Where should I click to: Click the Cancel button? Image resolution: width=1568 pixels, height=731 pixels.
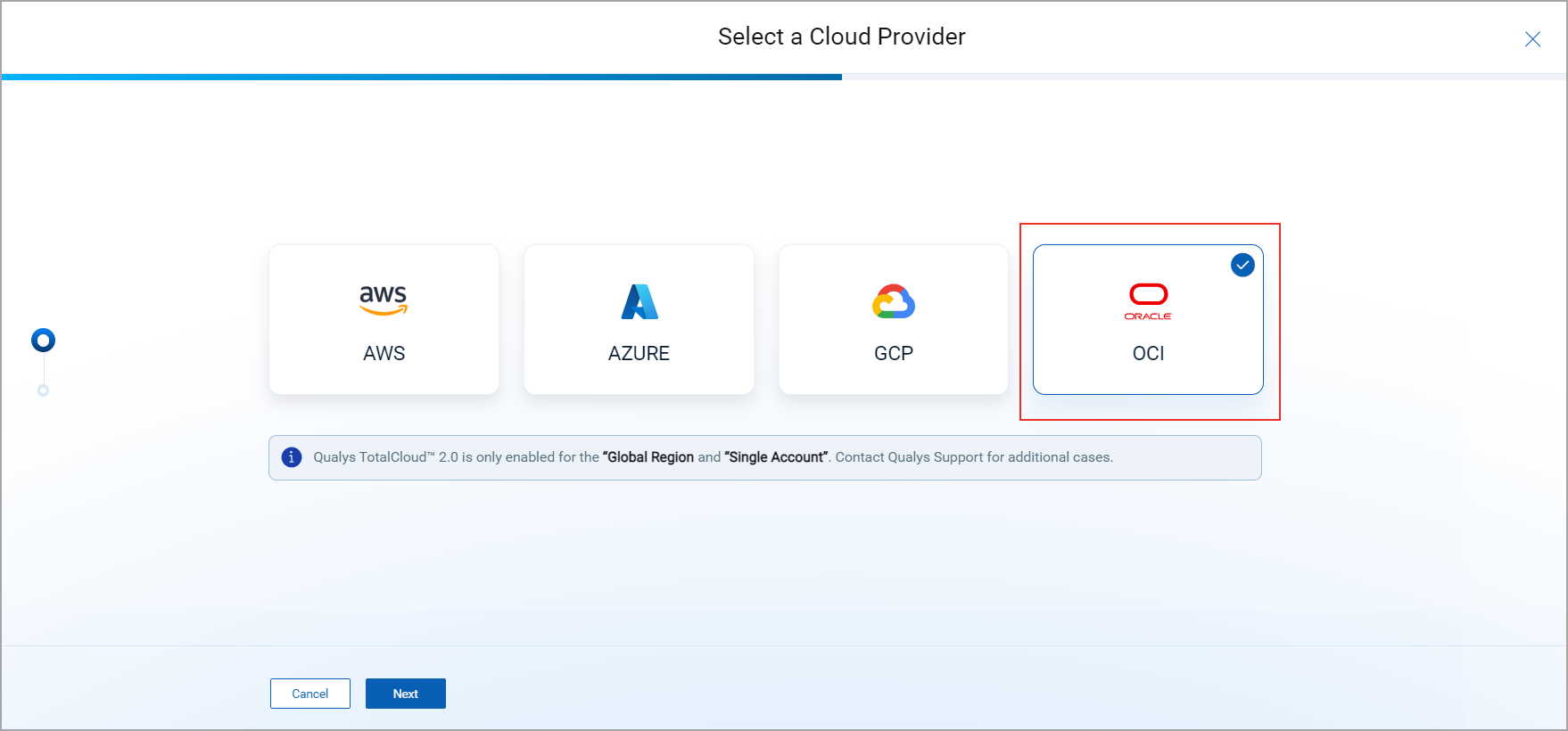coord(310,694)
